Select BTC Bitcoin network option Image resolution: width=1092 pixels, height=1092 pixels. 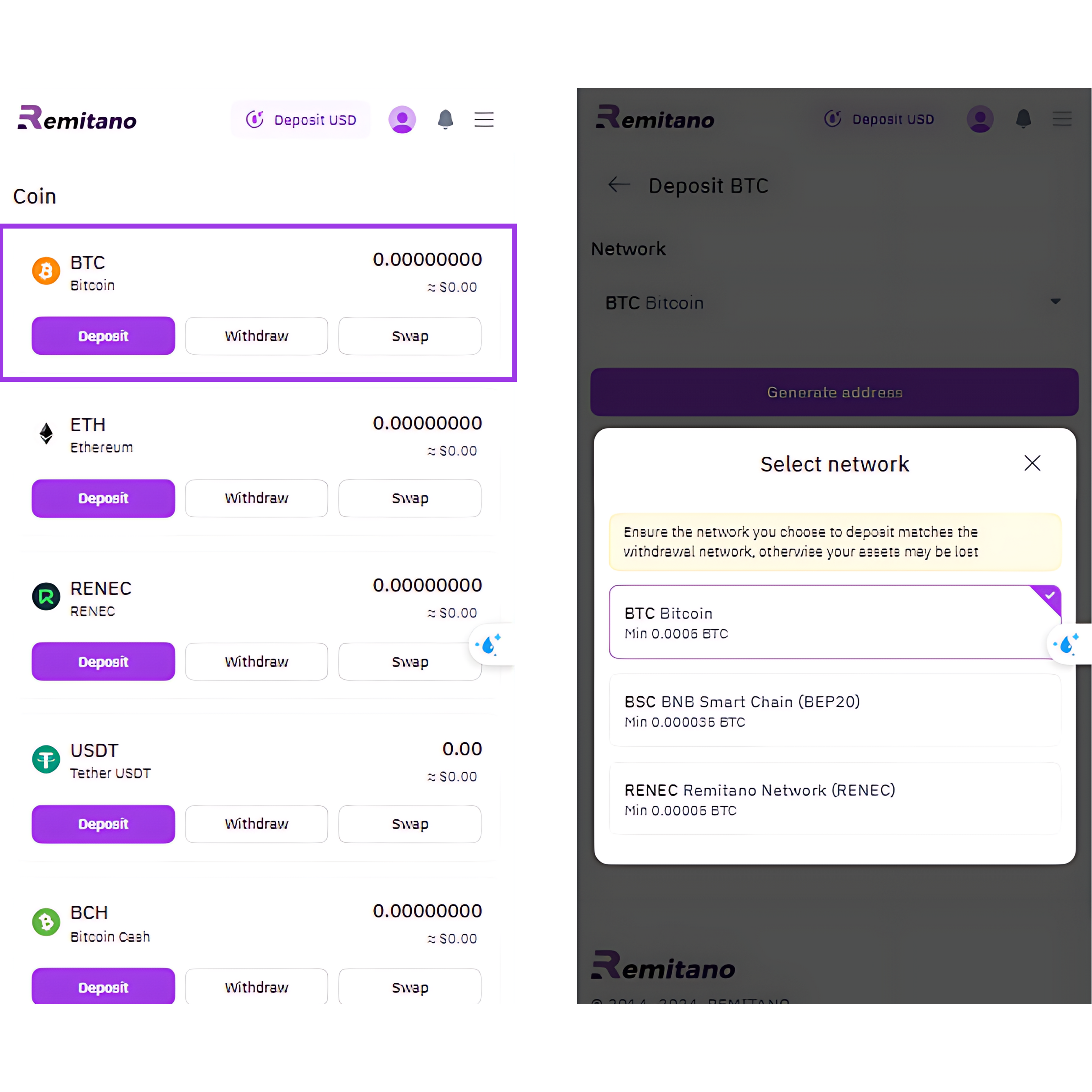point(835,622)
